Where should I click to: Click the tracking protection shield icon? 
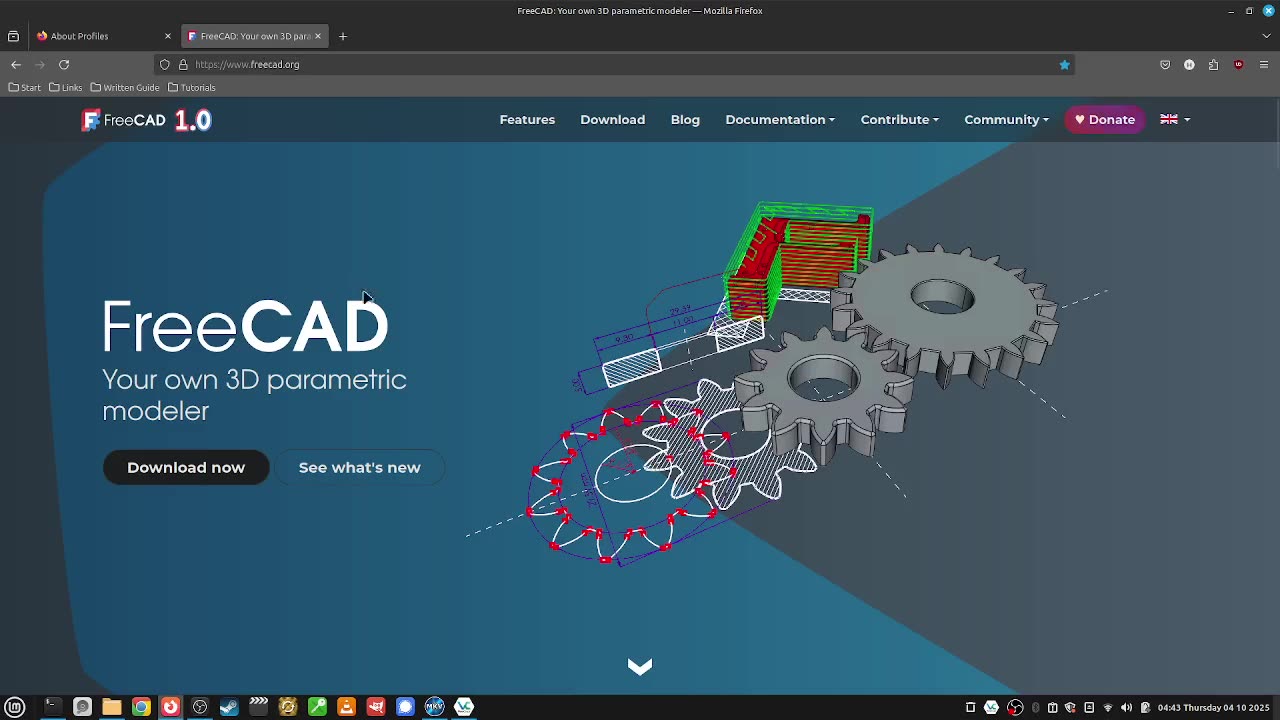pos(165,64)
